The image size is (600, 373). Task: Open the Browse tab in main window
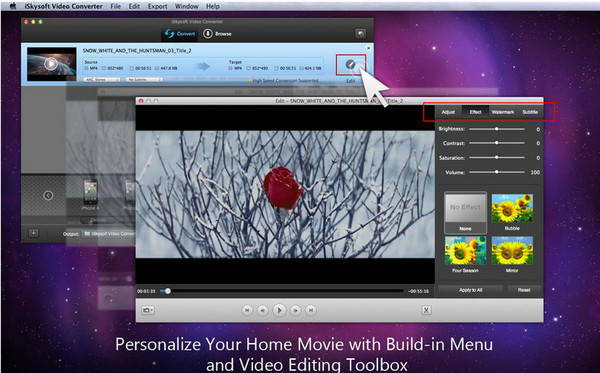pyautogui.click(x=217, y=34)
